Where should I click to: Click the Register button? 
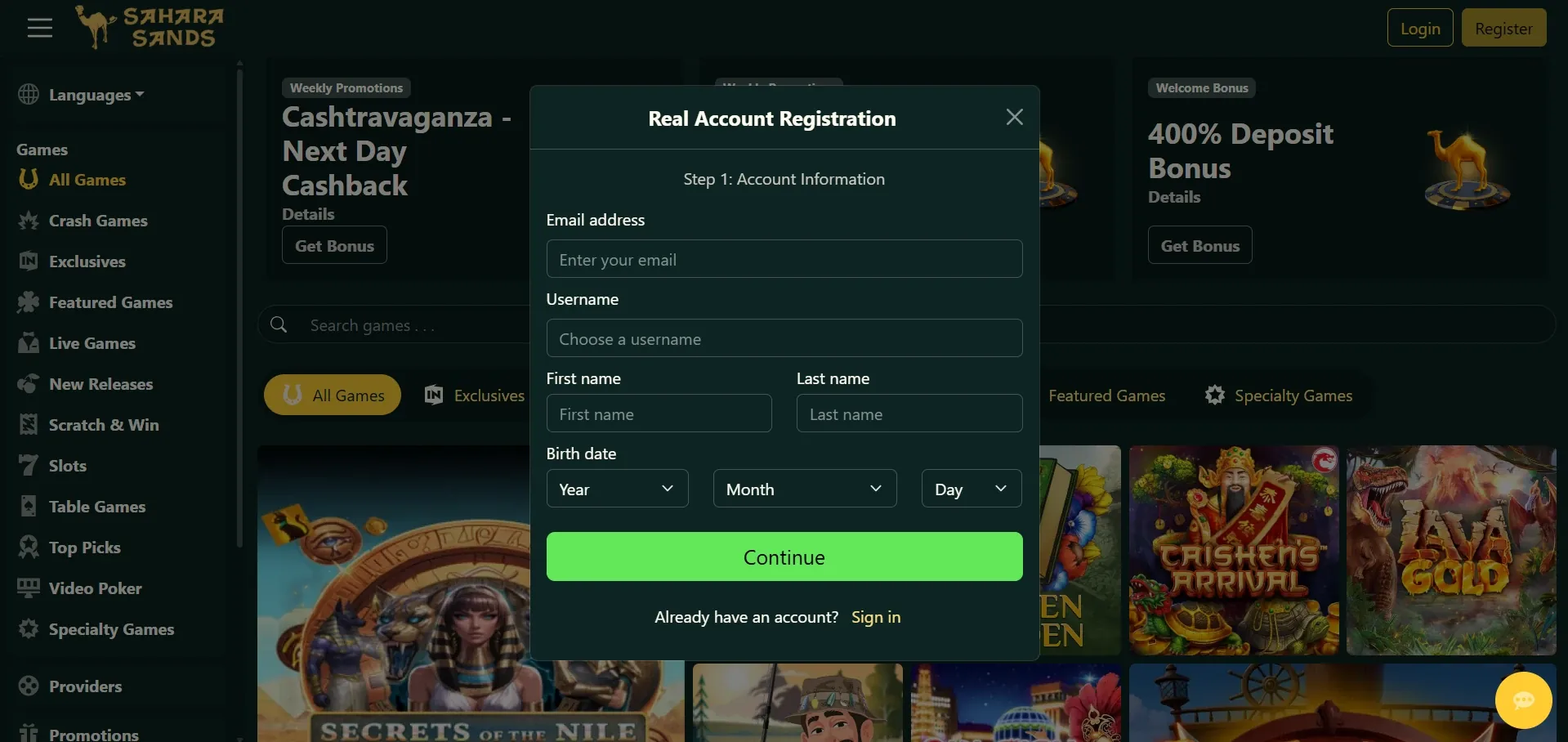pyautogui.click(x=1503, y=28)
